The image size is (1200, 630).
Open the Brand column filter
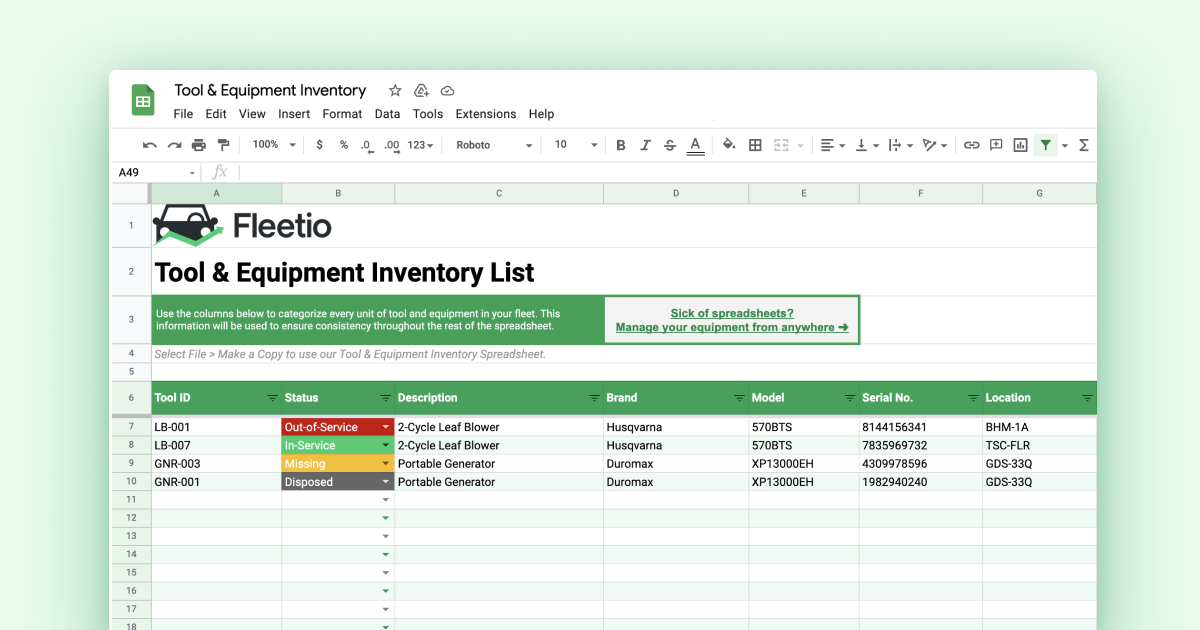pyautogui.click(x=739, y=398)
